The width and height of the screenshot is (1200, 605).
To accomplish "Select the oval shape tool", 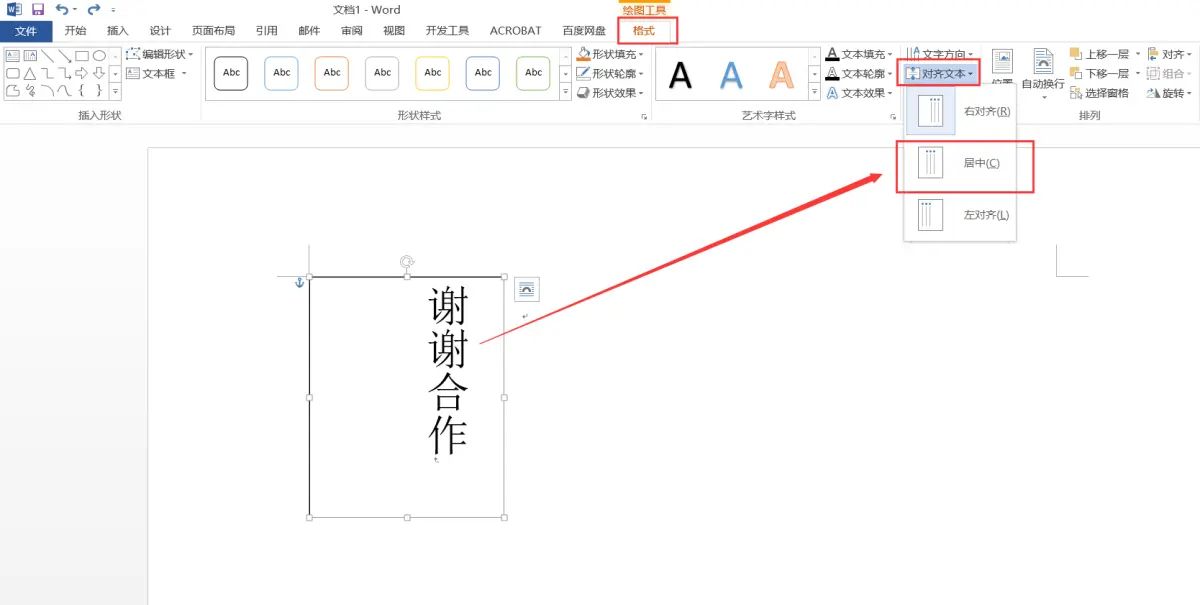I will [x=100, y=56].
